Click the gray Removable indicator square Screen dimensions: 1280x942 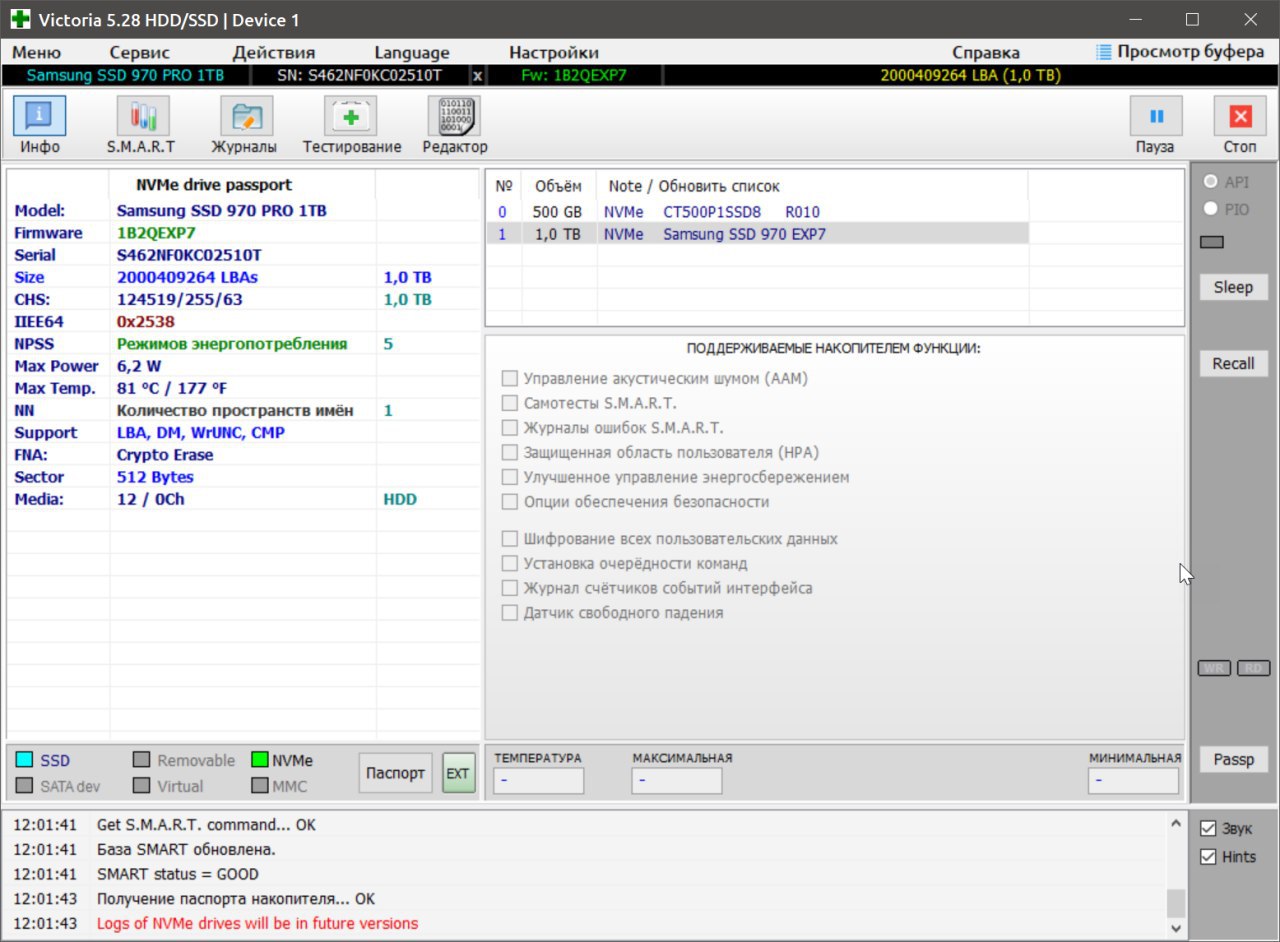pos(142,760)
